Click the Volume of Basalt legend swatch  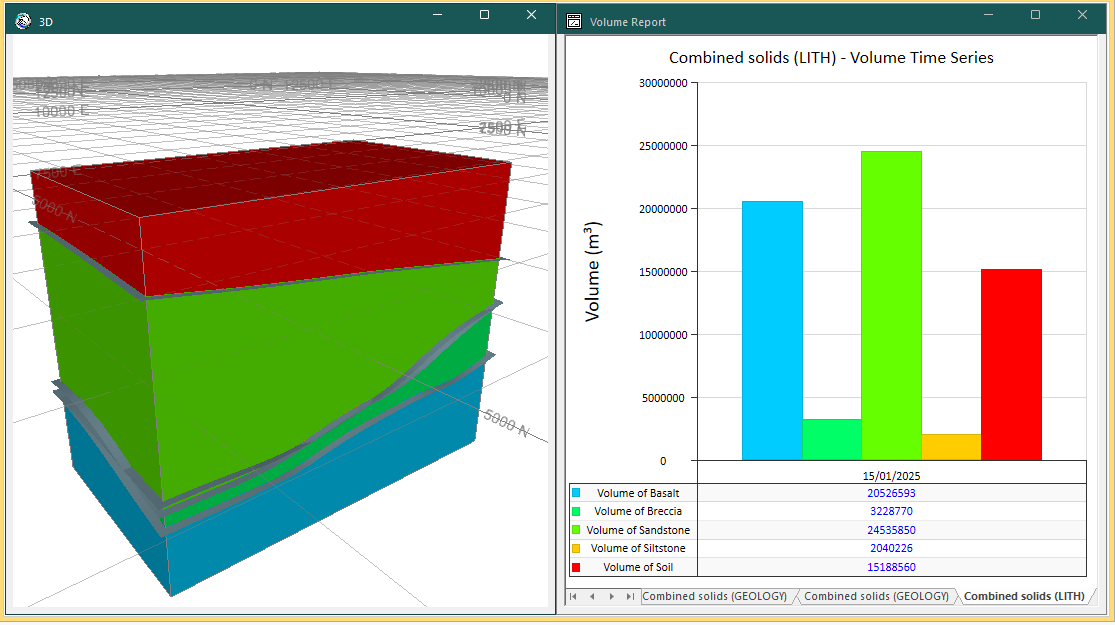point(576,493)
